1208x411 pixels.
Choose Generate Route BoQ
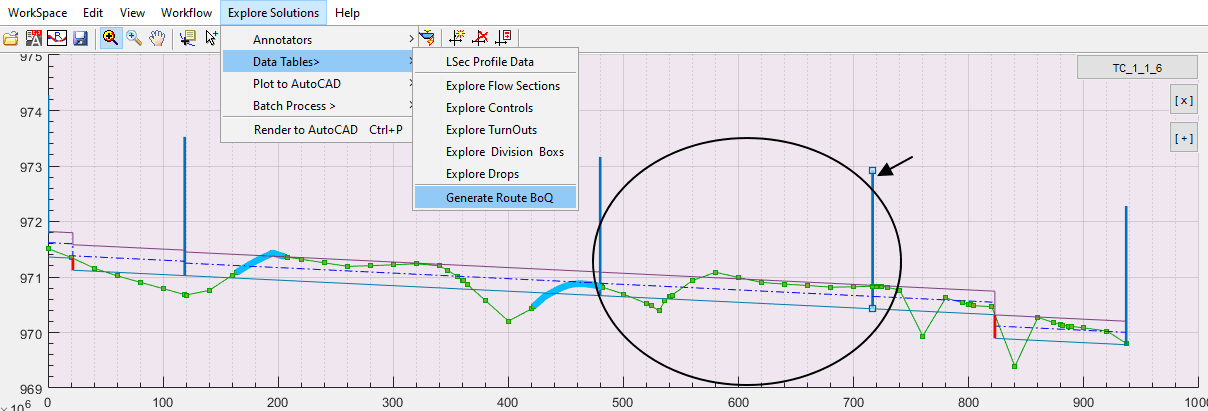pyautogui.click(x=498, y=197)
